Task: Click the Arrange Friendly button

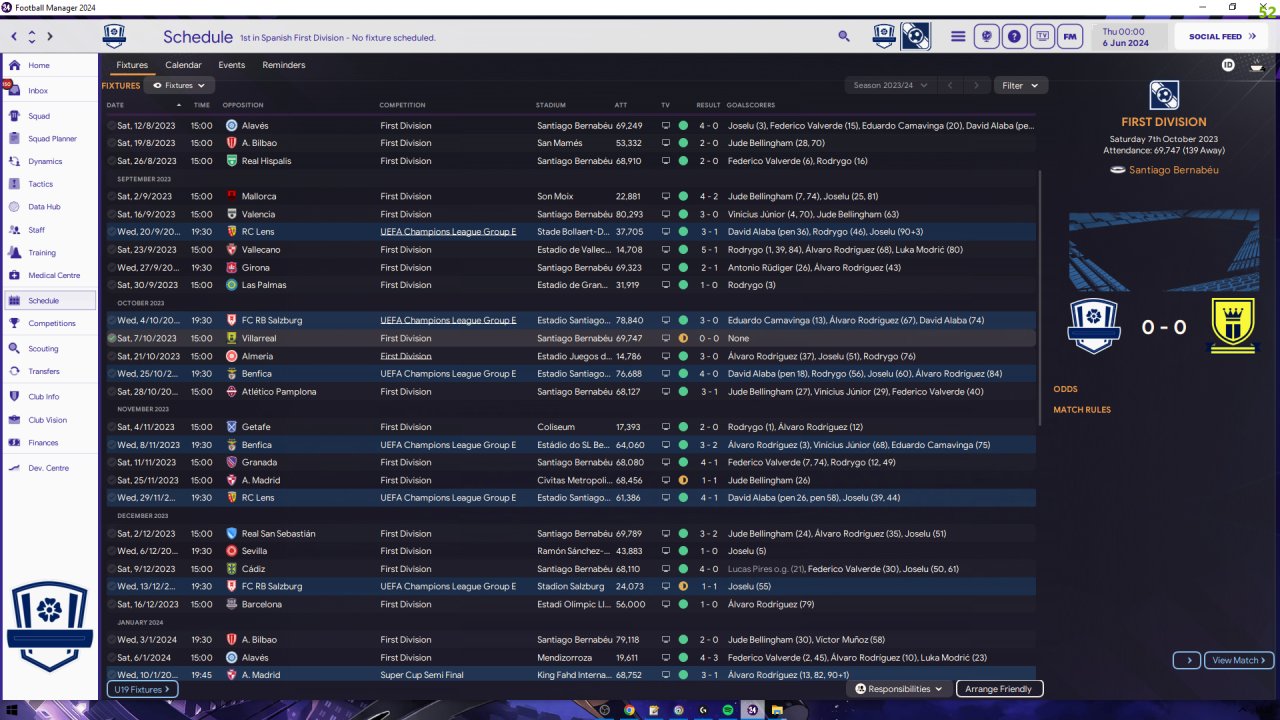Action: [999, 689]
